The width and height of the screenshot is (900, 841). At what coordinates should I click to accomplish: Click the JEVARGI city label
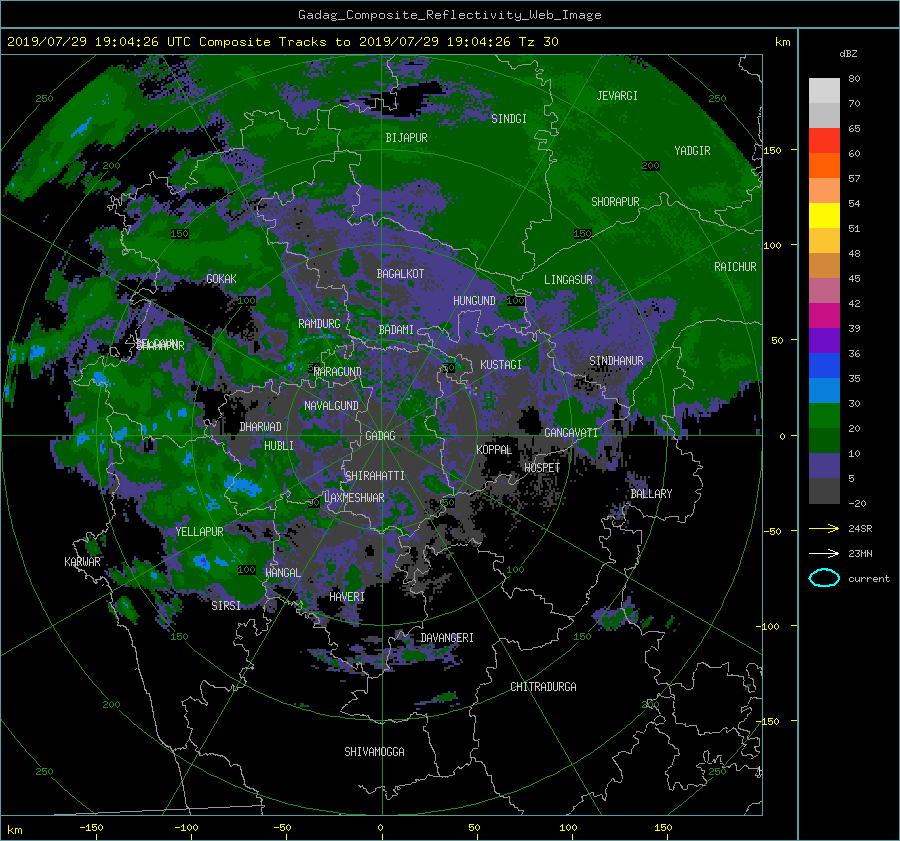coord(617,96)
